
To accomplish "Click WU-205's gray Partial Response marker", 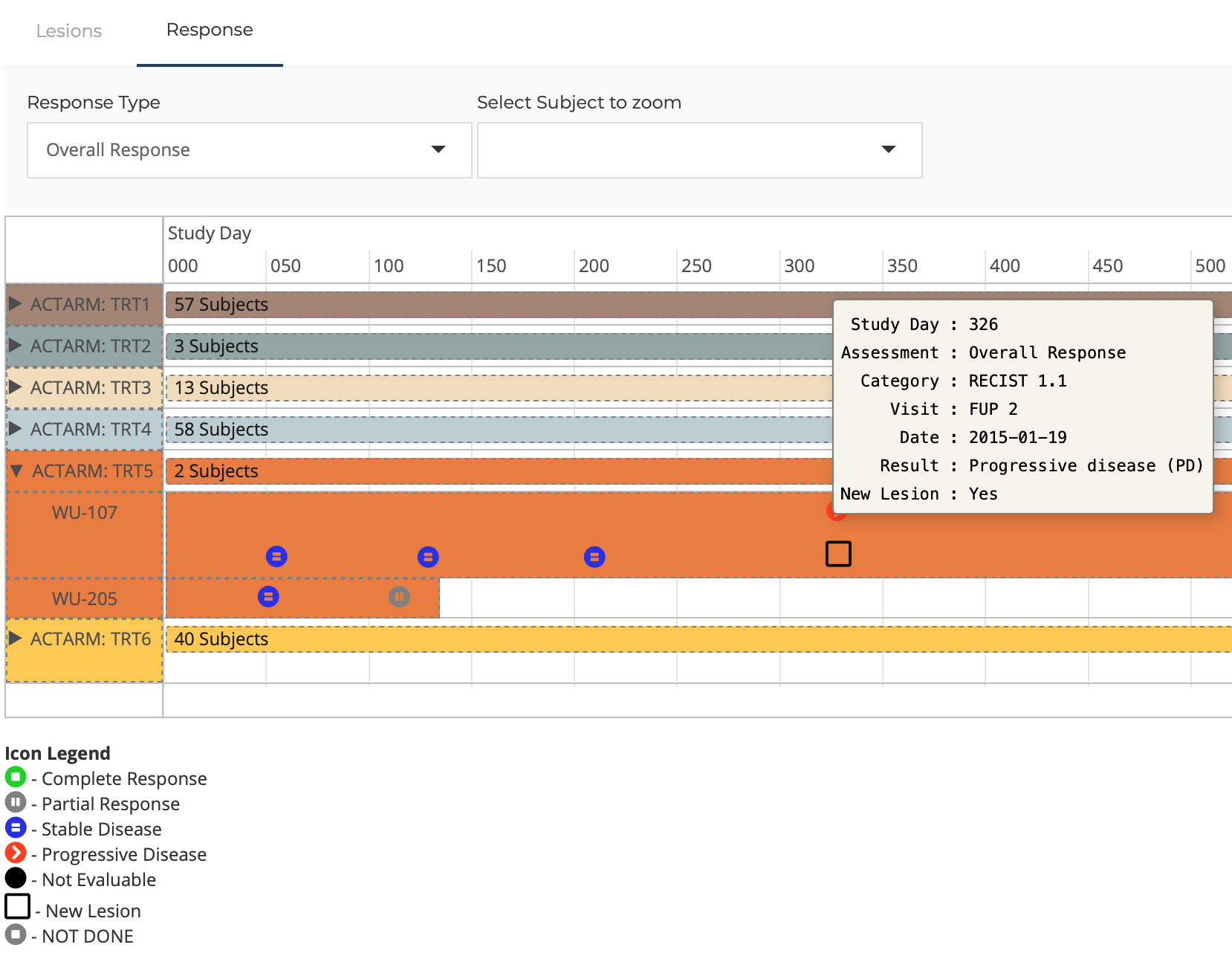I will click(x=400, y=596).
